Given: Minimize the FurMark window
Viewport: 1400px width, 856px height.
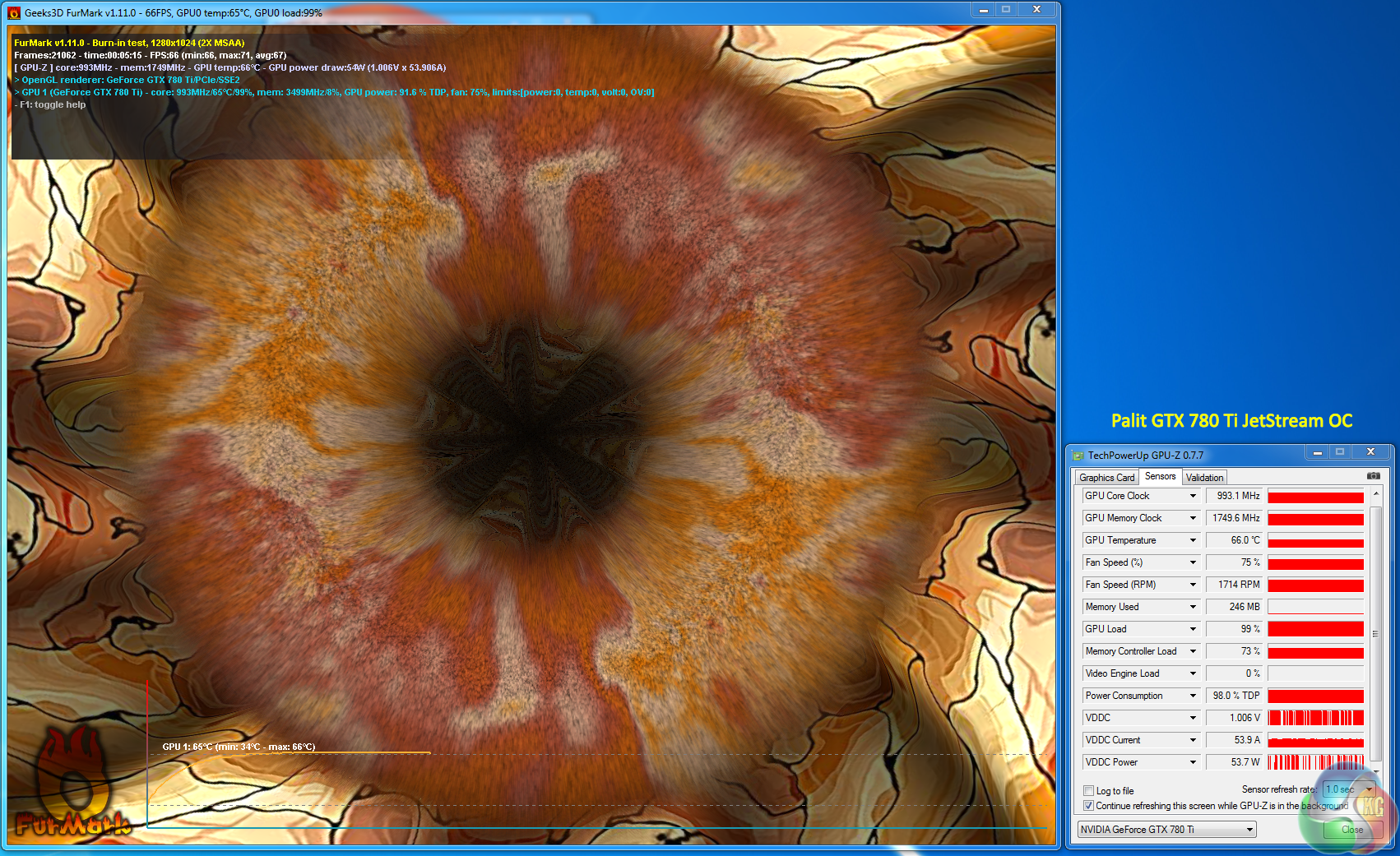Looking at the screenshot, I should (x=983, y=10).
